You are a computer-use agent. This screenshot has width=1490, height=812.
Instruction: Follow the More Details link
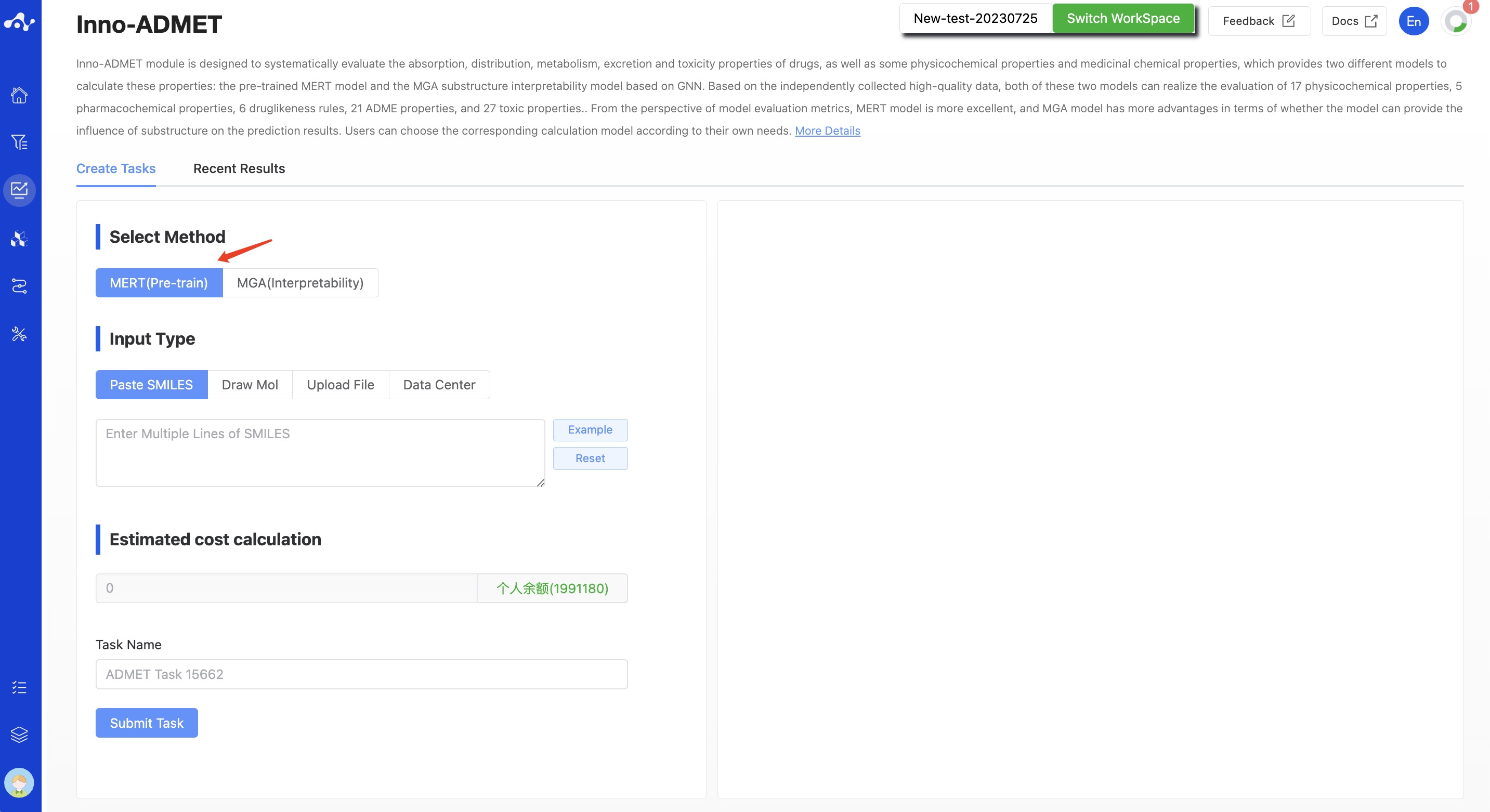(x=827, y=130)
